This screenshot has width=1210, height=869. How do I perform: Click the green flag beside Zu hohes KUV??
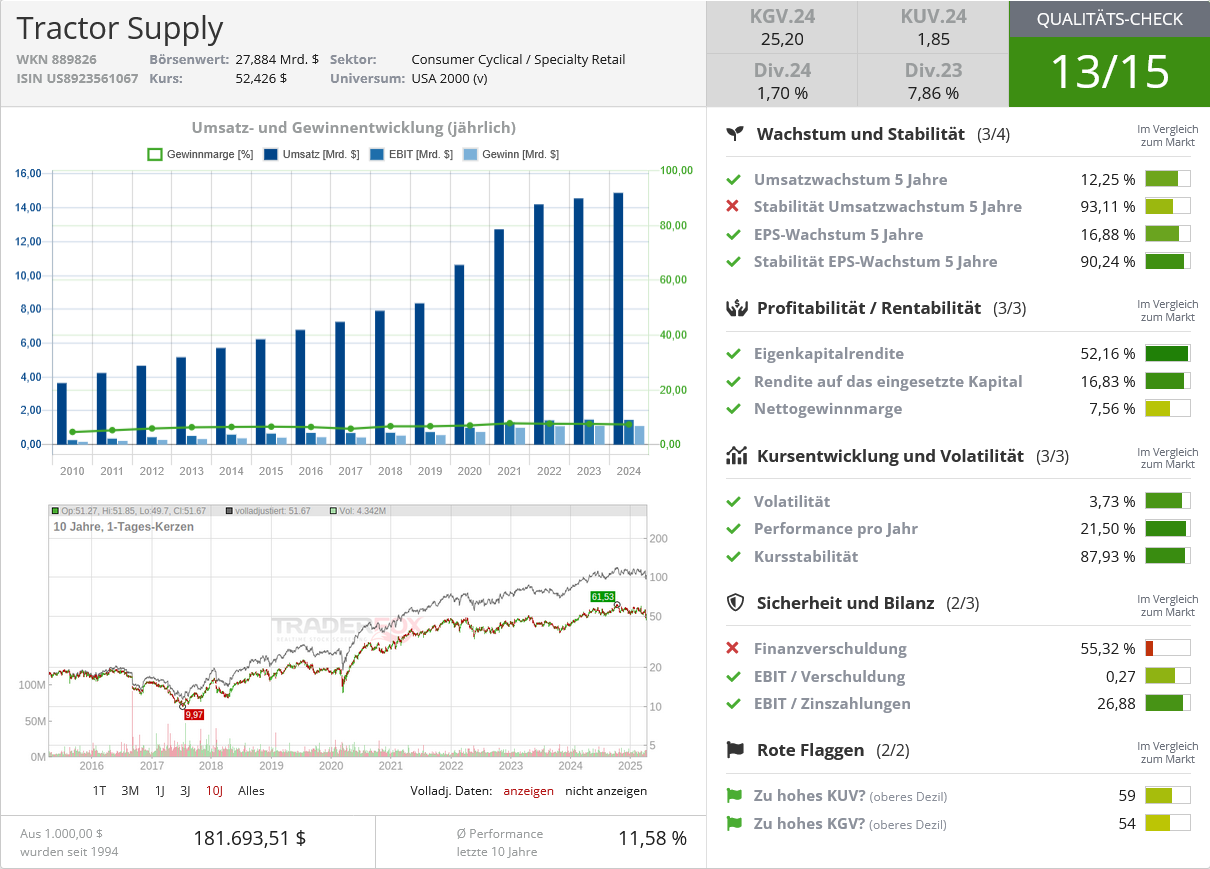[x=734, y=797]
